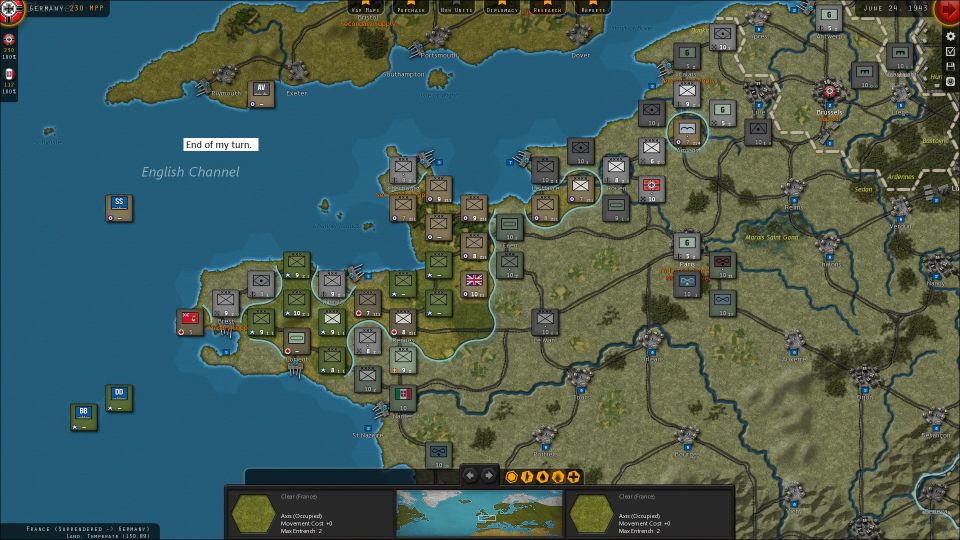The height and width of the screenshot is (540, 960).
Task: Click the checkbox options icon in the right sidebar
Action: [x=951, y=51]
